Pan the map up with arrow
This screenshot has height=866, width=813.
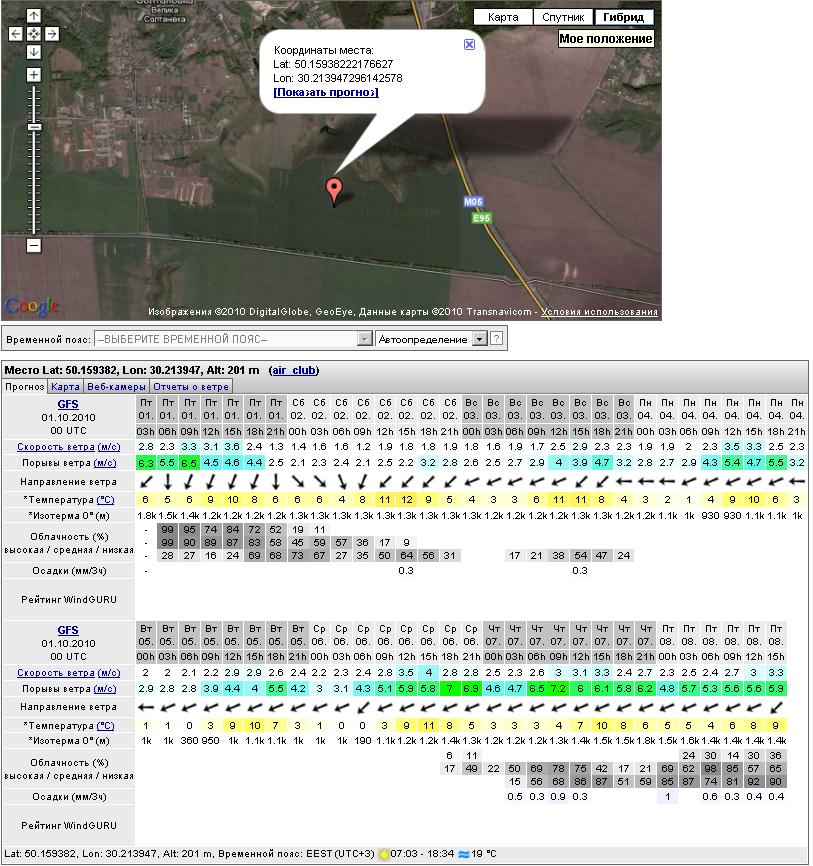pos(33,16)
